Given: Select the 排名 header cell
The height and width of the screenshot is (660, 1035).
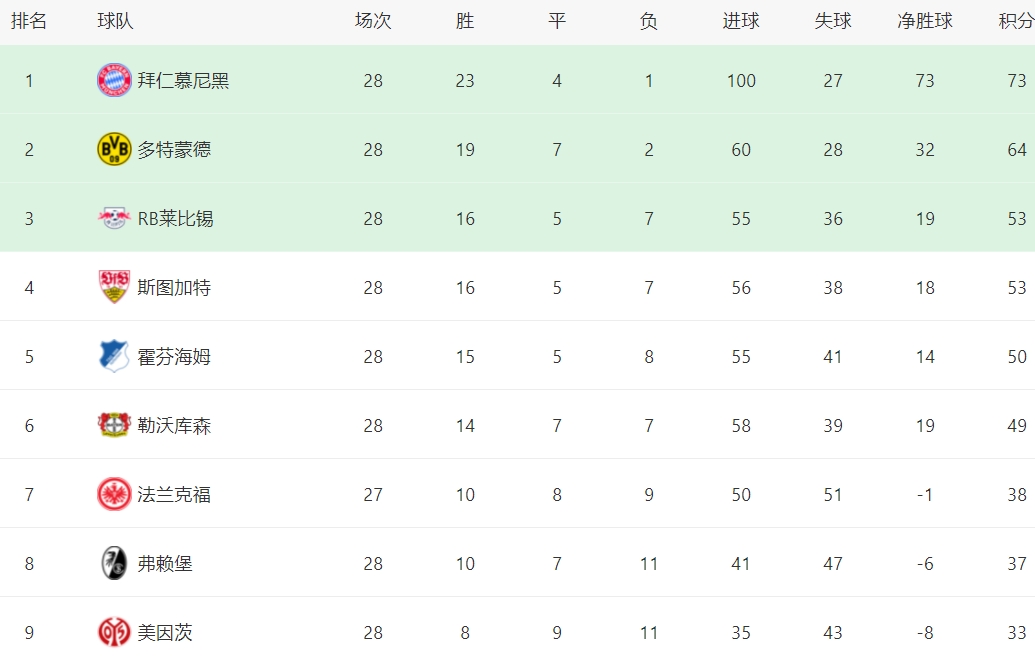Looking at the screenshot, I should click(29, 21).
